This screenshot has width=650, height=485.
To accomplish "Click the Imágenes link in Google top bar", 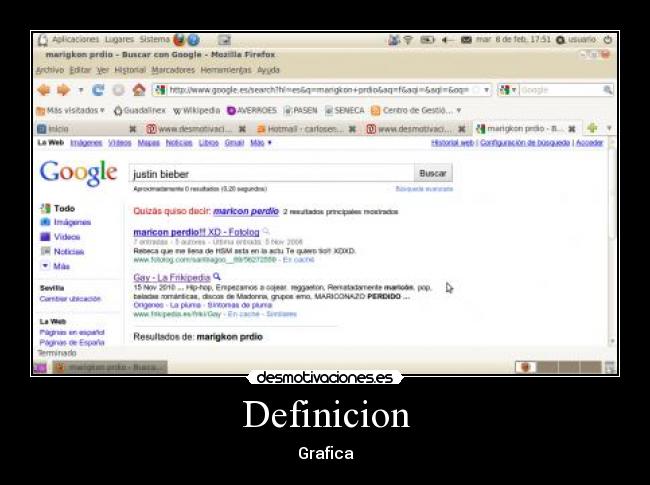I will 86,143.
